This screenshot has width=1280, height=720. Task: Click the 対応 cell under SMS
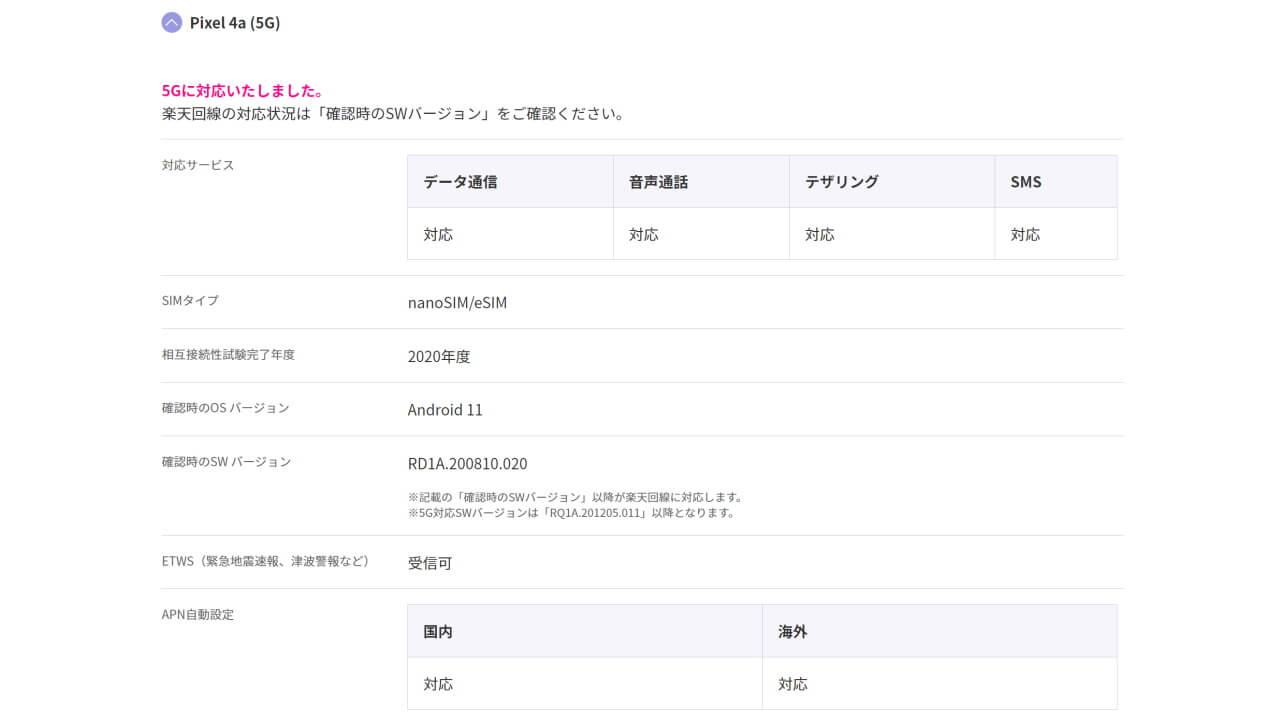coord(1025,235)
